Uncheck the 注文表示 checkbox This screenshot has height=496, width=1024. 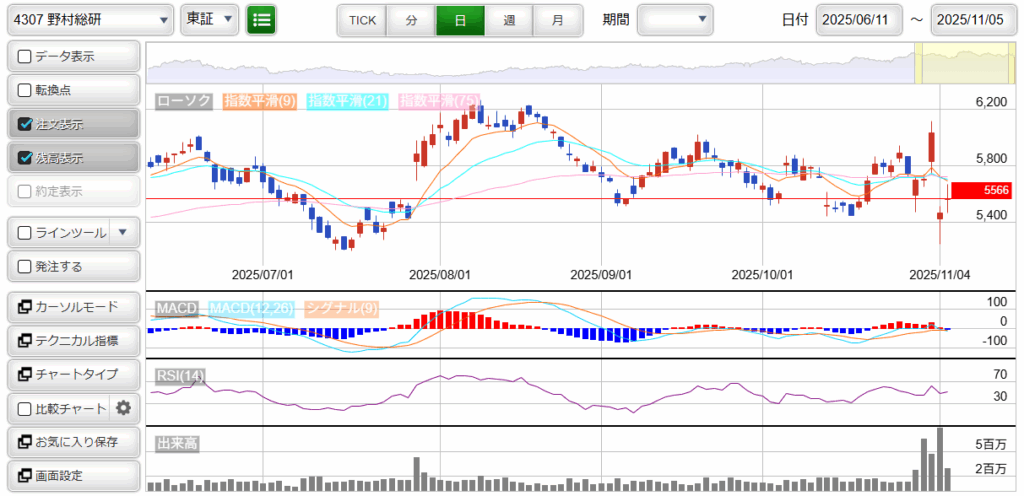click(x=25, y=124)
